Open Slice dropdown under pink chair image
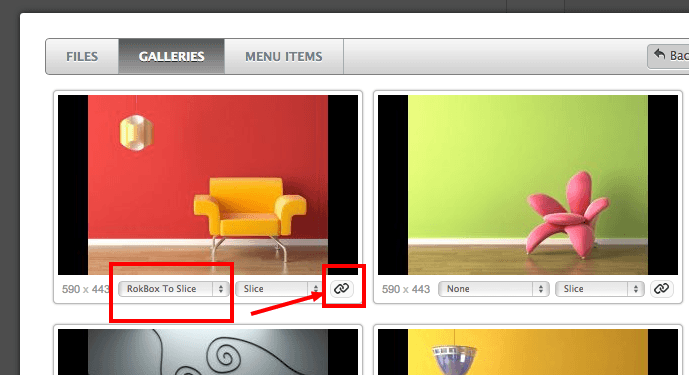689x375 pixels. click(x=599, y=289)
